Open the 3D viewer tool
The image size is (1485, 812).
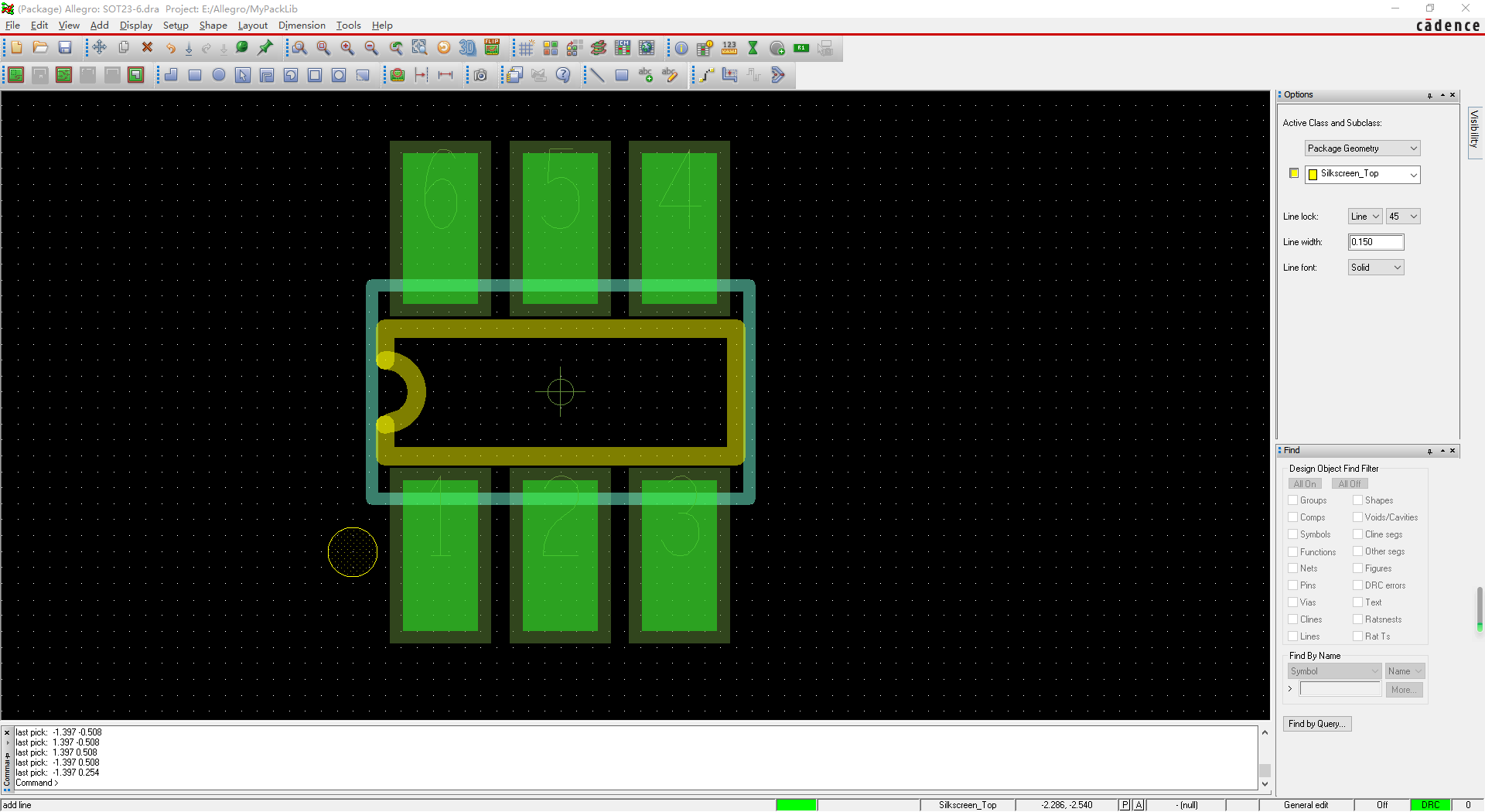pos(467,48)
